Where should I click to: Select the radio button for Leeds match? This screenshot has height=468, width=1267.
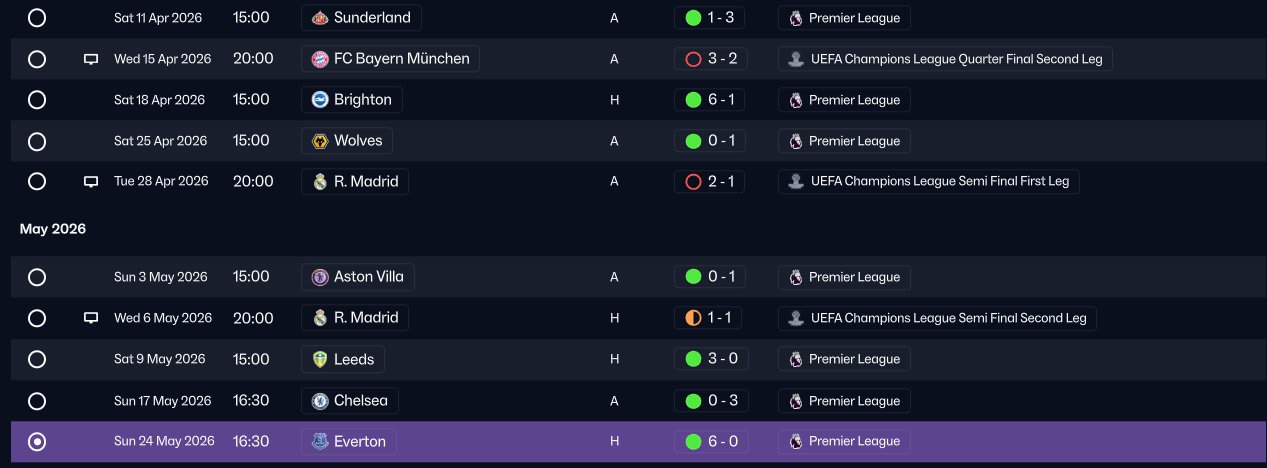[x=37, y=359]
